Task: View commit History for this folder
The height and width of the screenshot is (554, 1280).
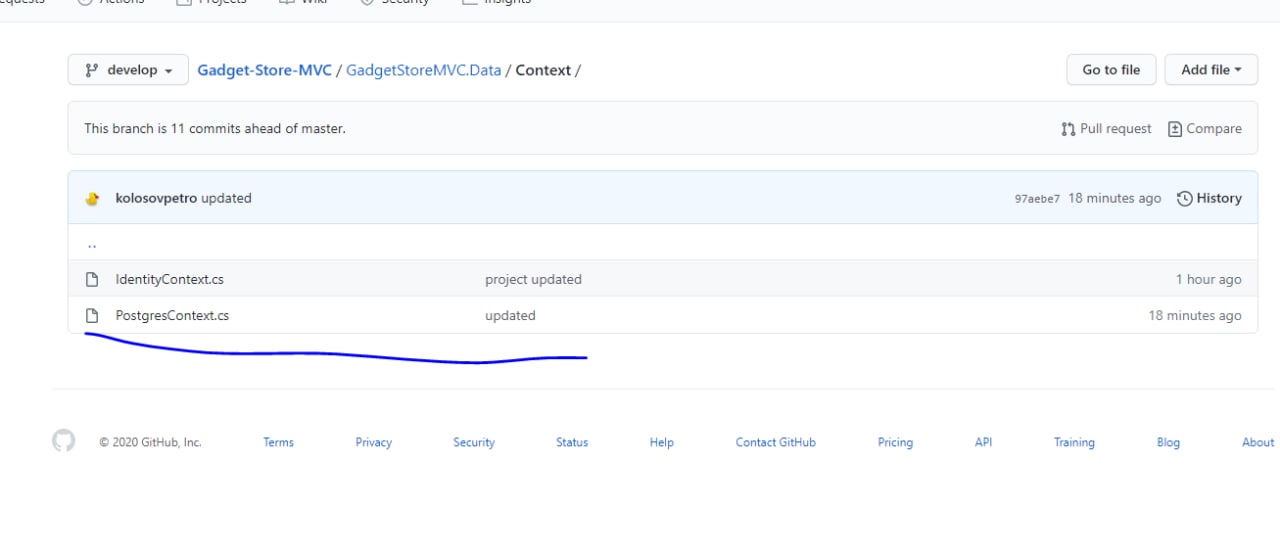Action: point(1209,198)
